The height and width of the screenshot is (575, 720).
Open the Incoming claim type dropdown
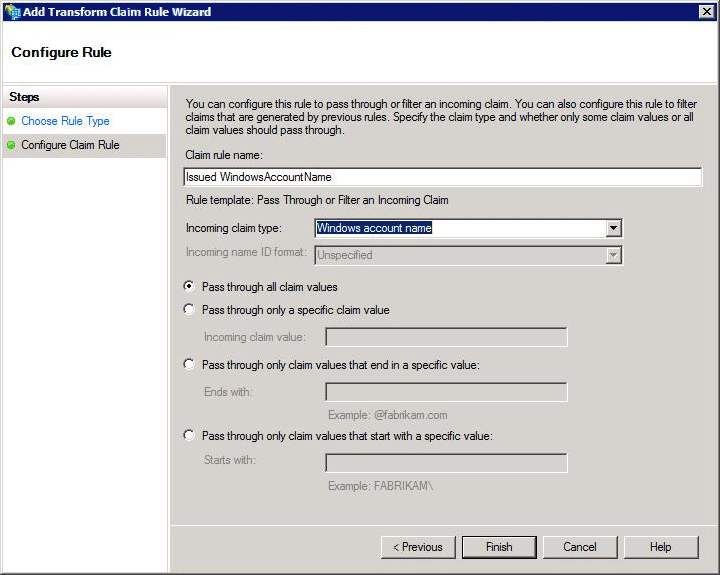613,228
